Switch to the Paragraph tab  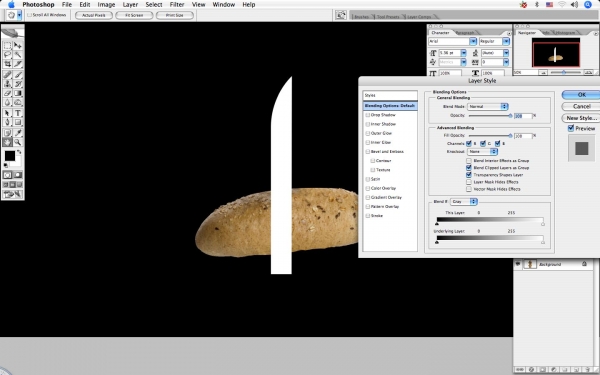pos(465,33)
